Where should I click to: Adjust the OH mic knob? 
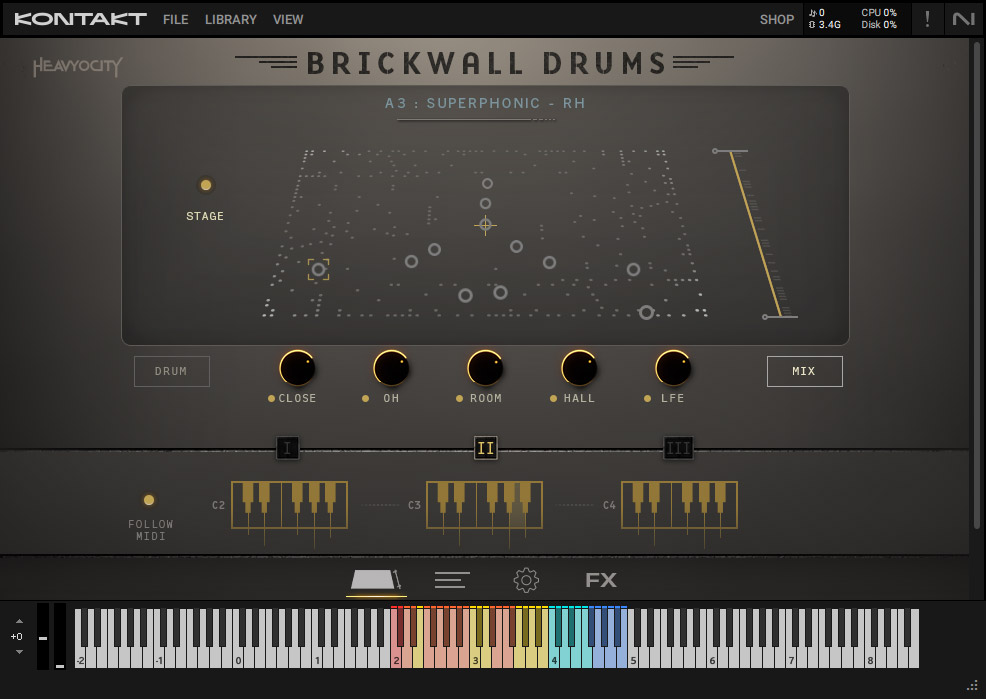coord(391,368)
